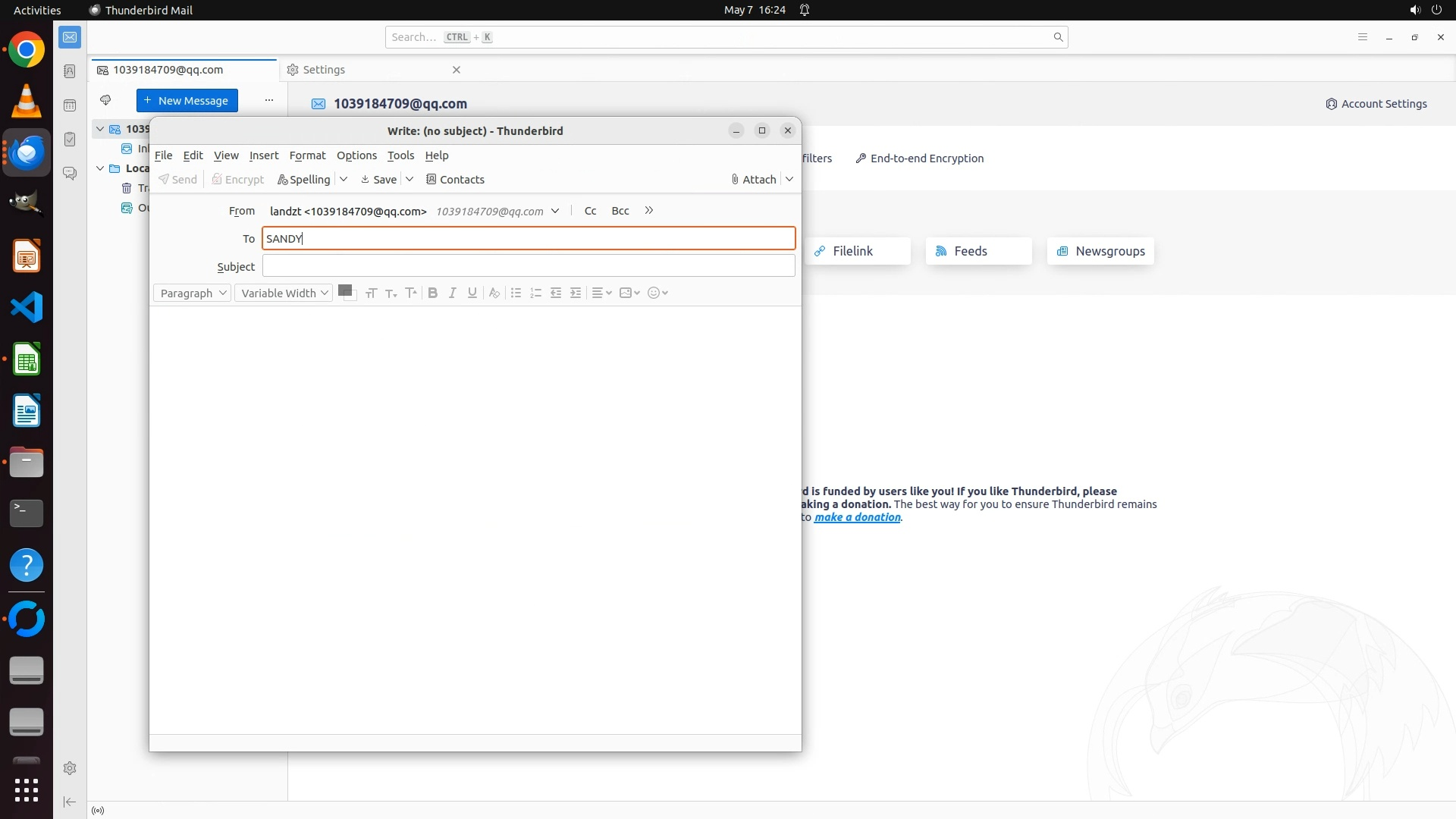Open the insert emoji picker

tap(657, 293)
